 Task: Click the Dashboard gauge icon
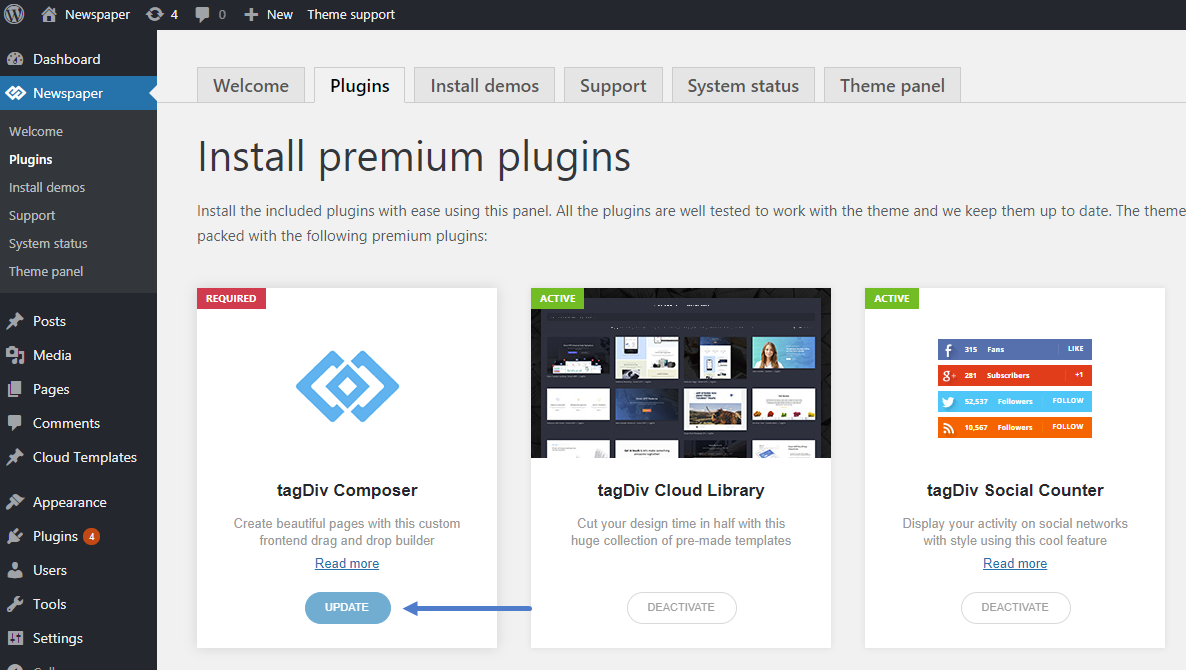coord(15,59)
